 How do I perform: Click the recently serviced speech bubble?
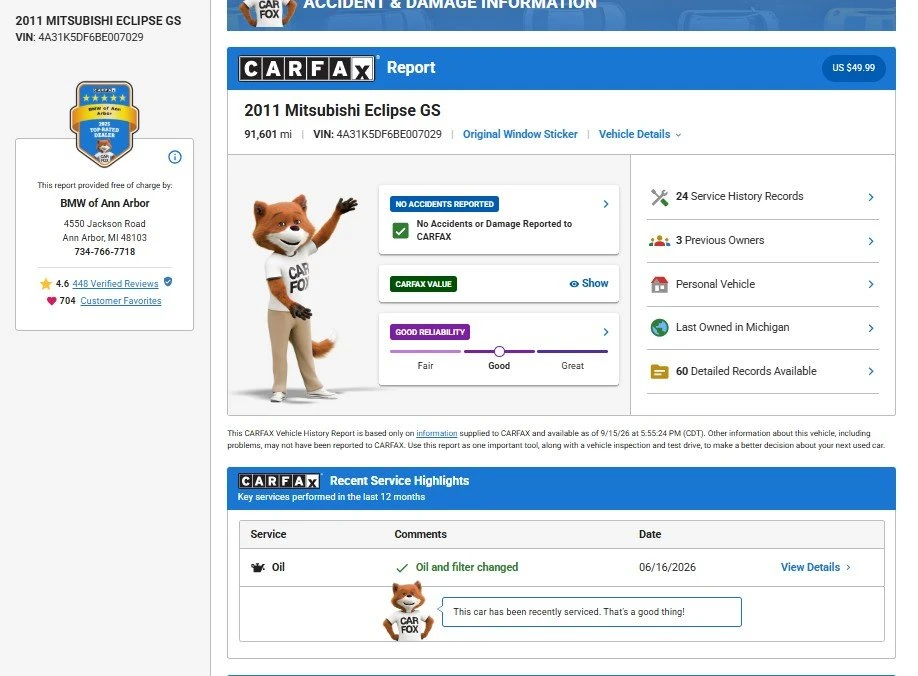pyautogui.click(x=591, y=612)
